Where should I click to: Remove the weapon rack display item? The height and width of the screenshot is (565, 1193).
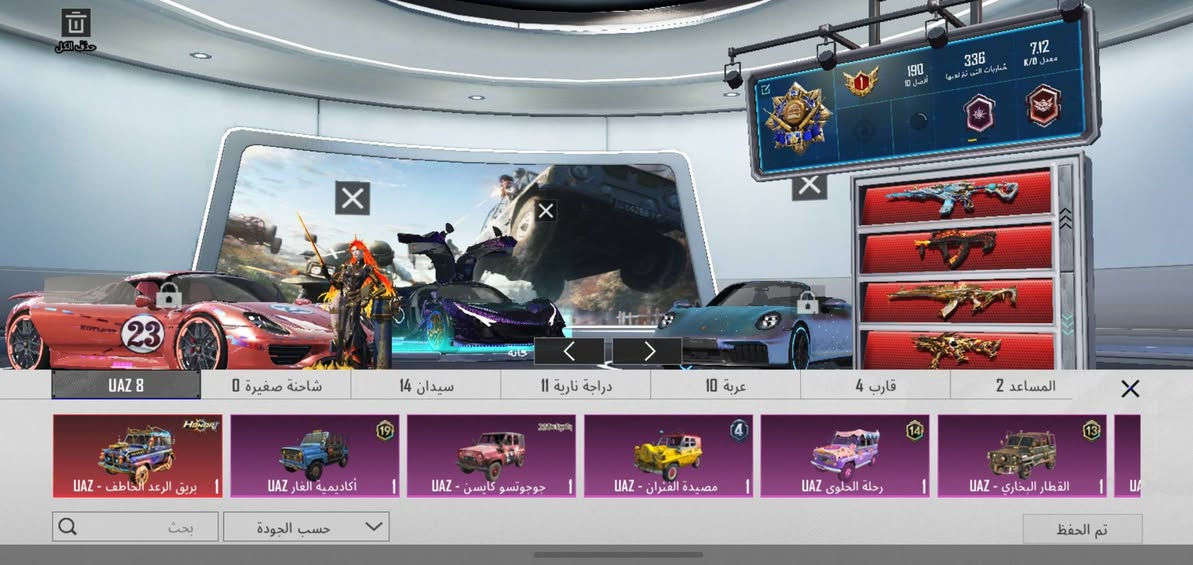810,185
